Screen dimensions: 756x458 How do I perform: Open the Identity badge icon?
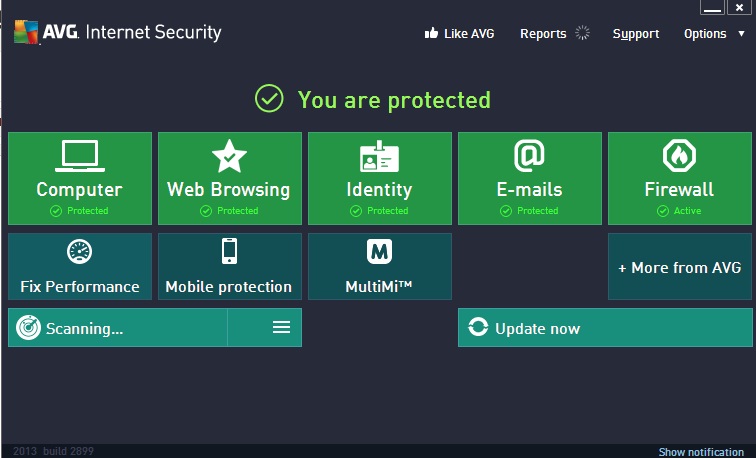[x=379, y=156]
